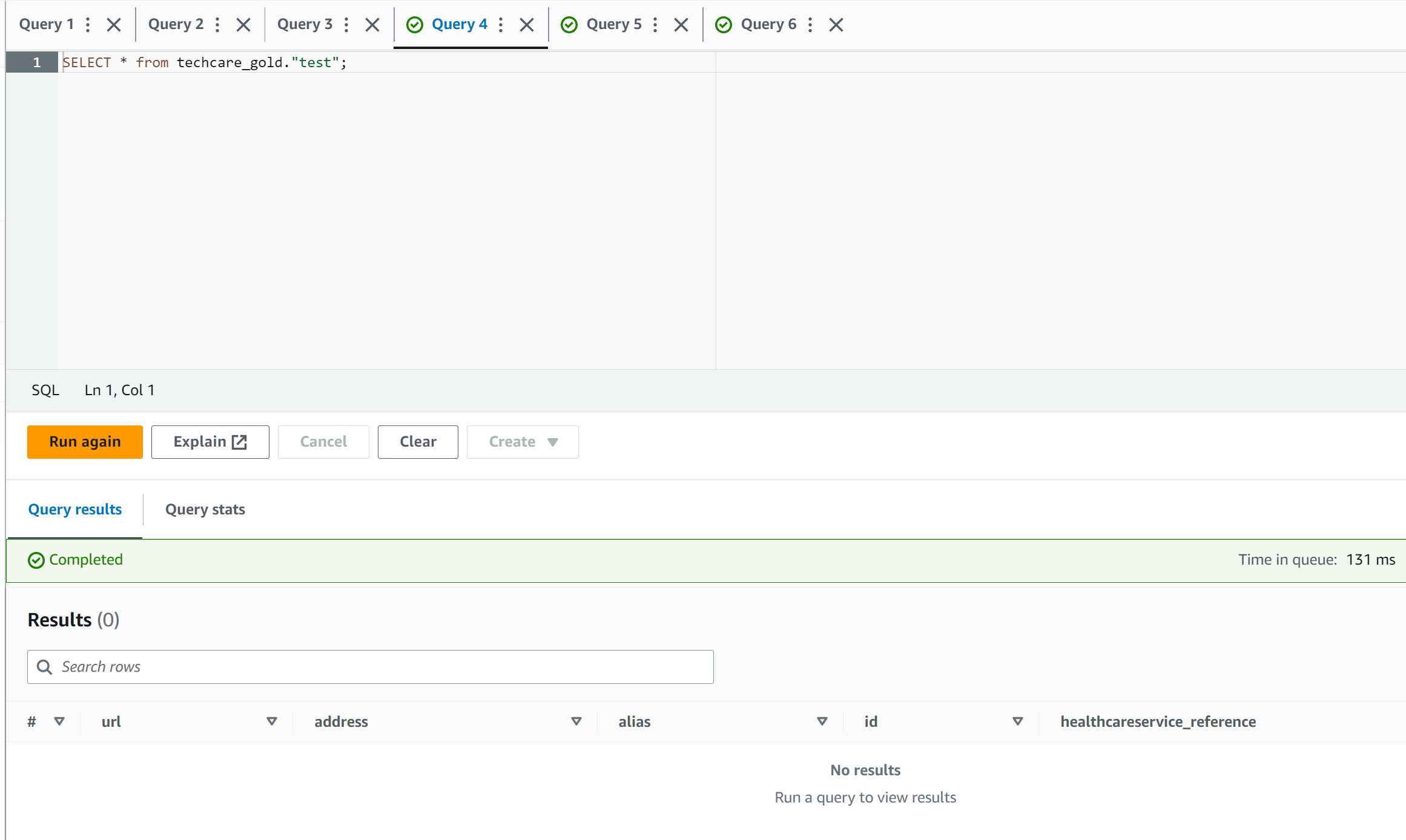Click the Run again button
The width and height of the screenshot is (1406, 840).
[84, 442]
